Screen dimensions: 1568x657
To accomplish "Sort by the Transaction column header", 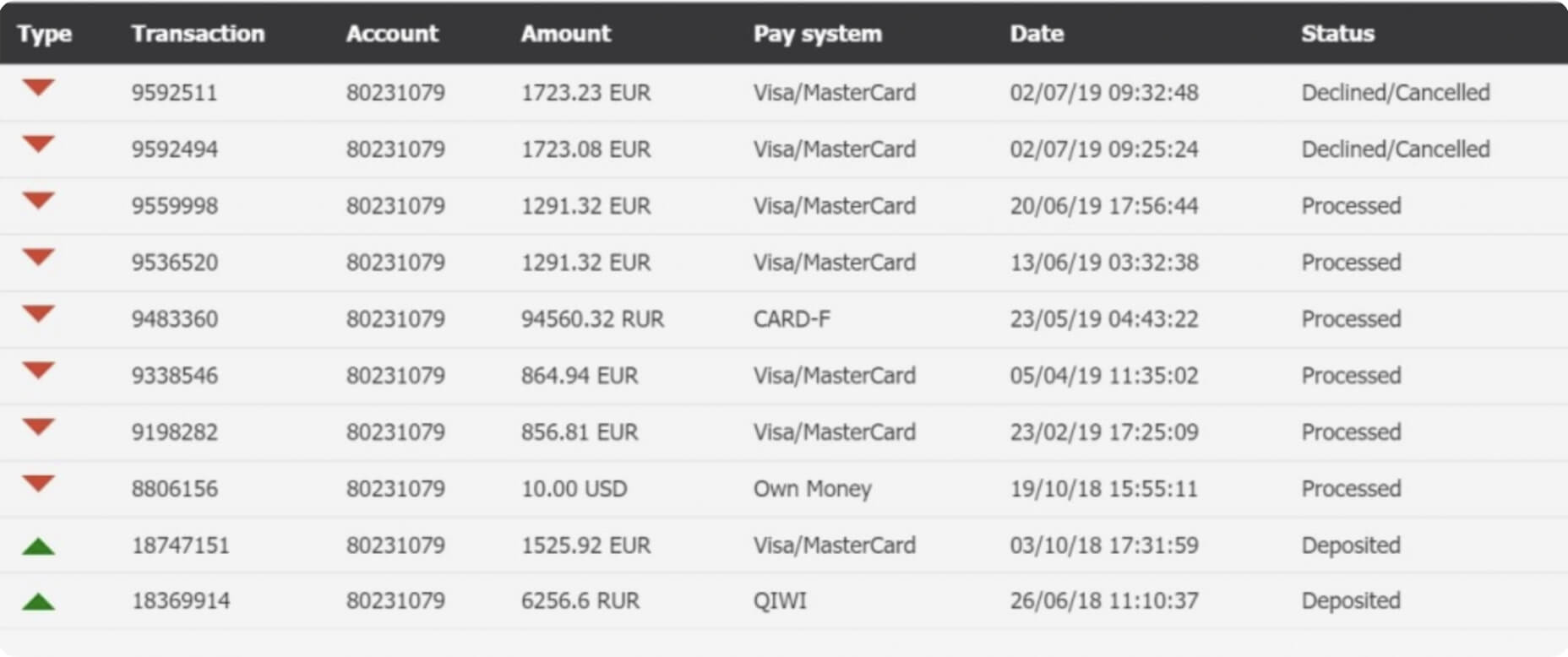I will point(198,33).
